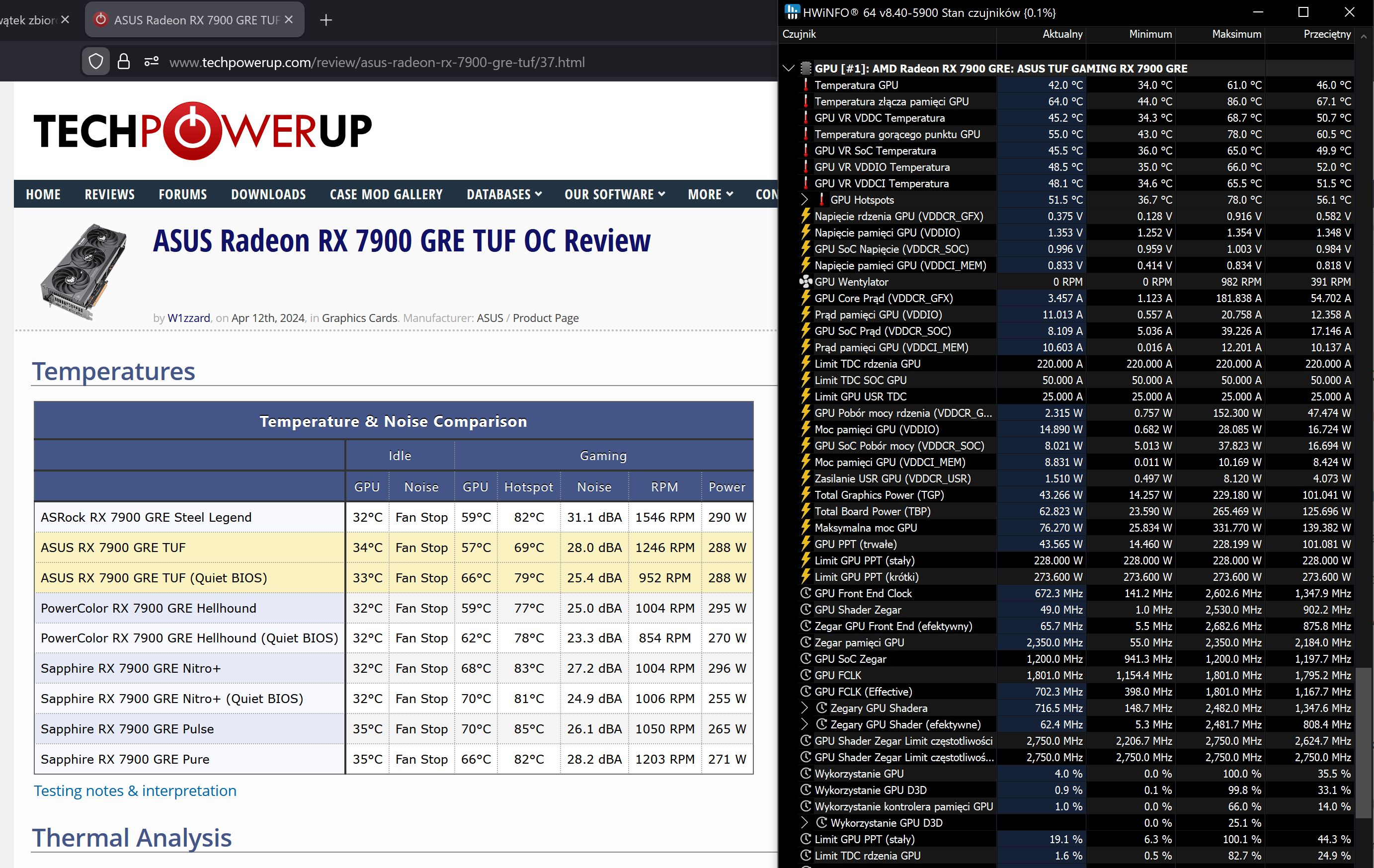Click the padlock site security icon

point(124,62)
